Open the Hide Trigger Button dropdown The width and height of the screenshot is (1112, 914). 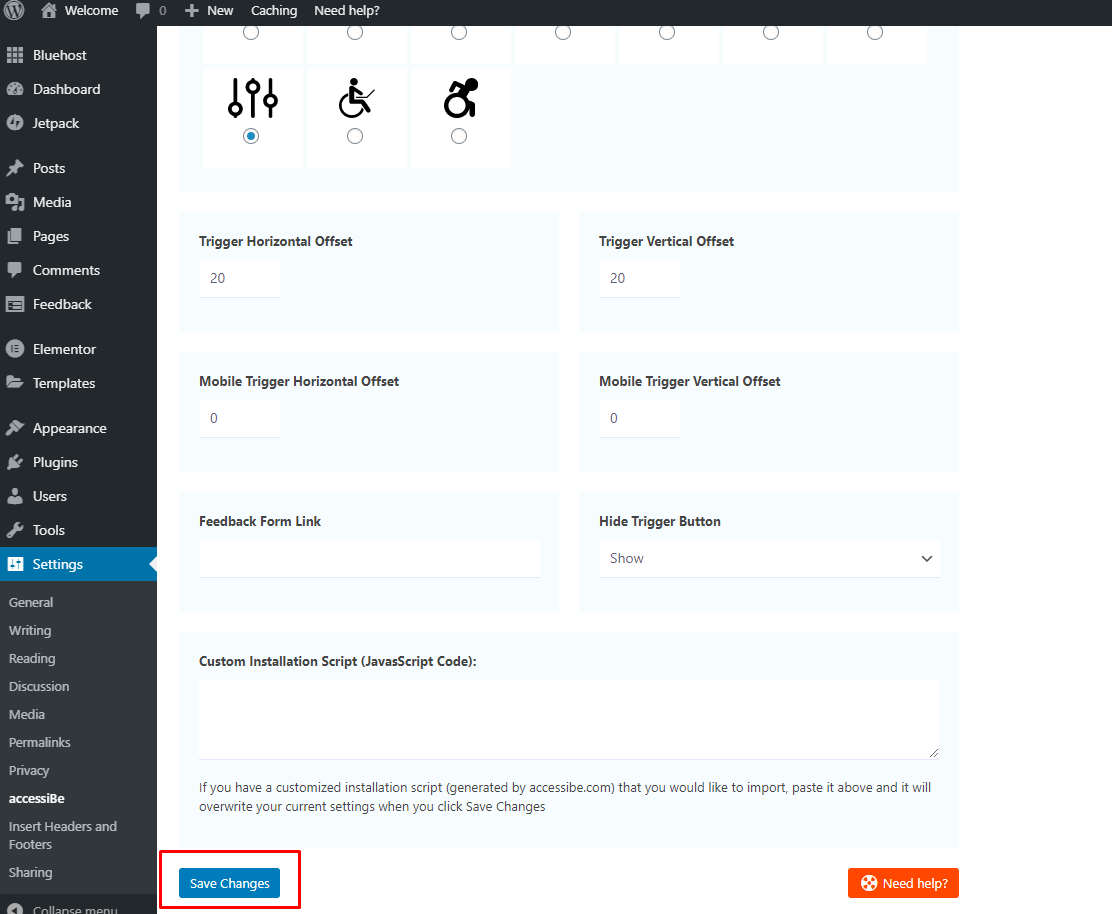point(769,558)
